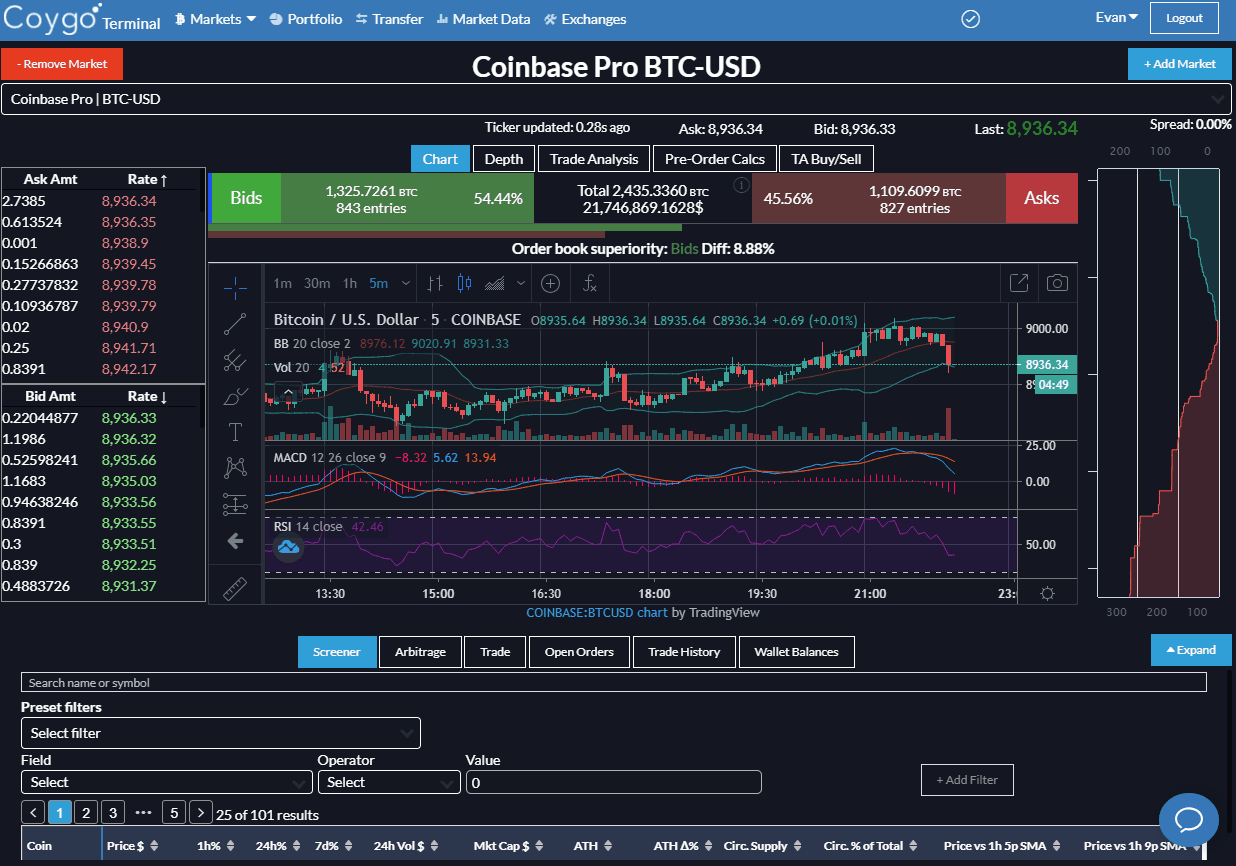Open chart settings gear icon
1236x866 pixels.
point(1047,593)
